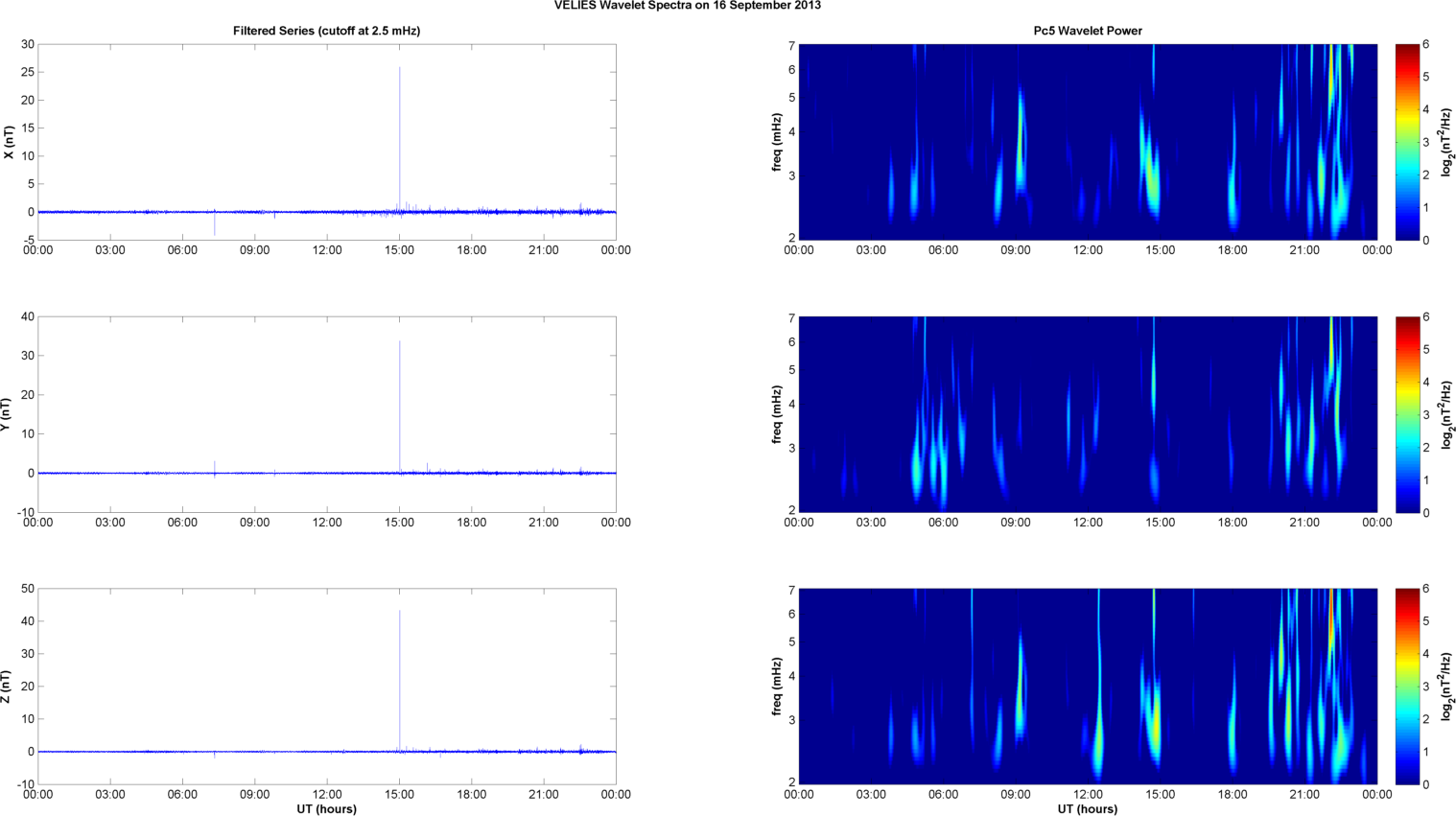Click the '18:00' tick label under the middle wavelet panel

(x=1233, y=523)
